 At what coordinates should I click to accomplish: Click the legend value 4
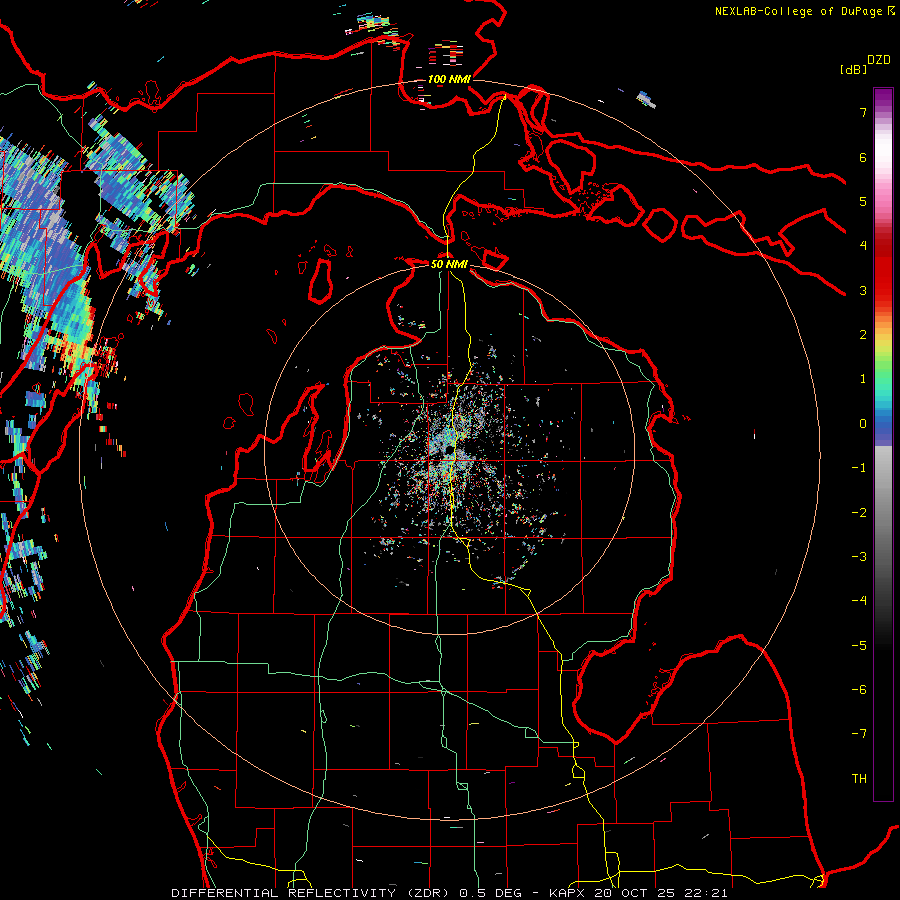tap(863, 246)
